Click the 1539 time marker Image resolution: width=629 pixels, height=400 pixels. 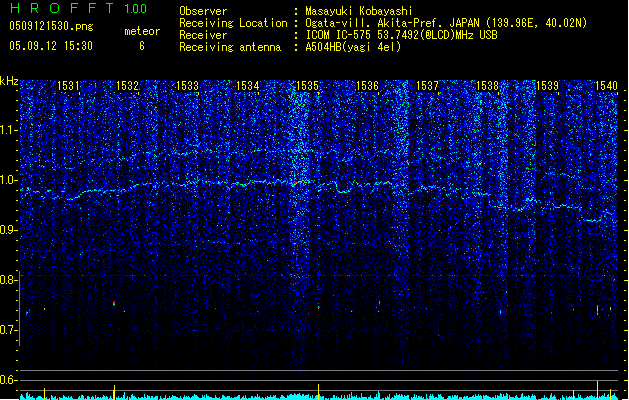[x=548, y=85]
